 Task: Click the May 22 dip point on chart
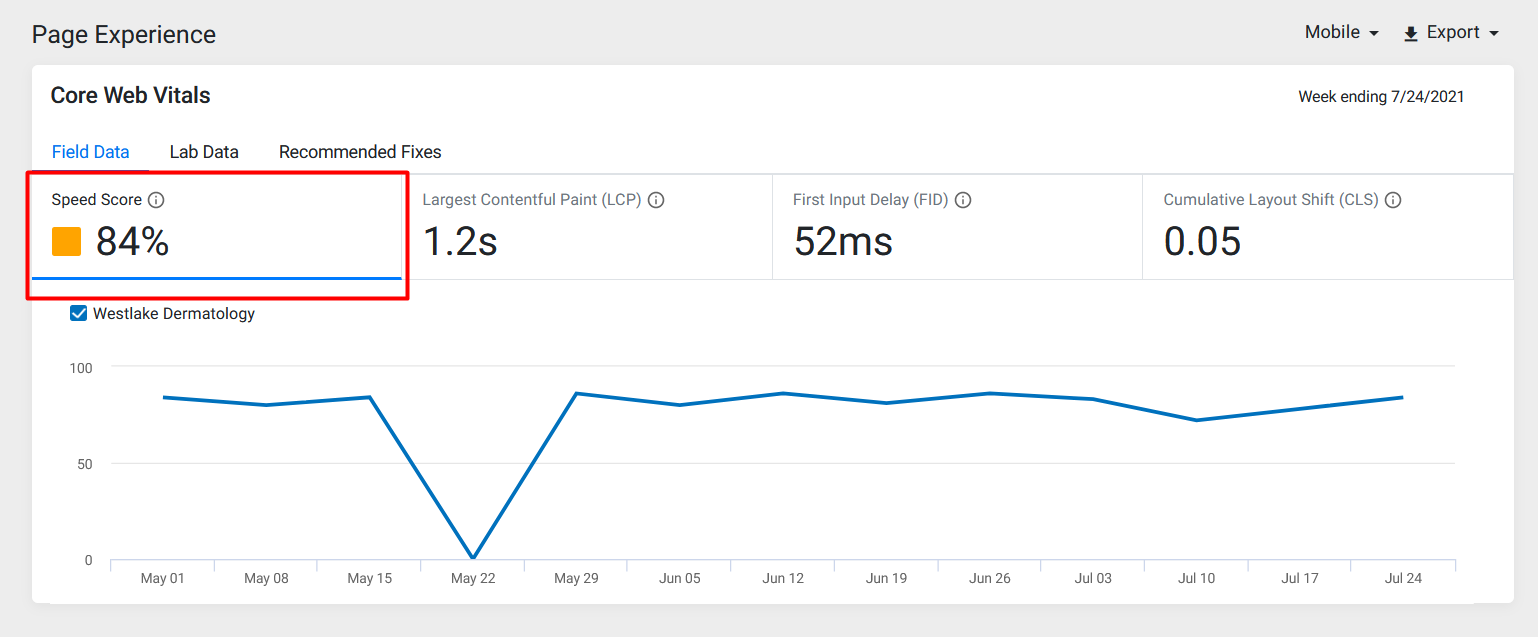(x=472, y=558)
